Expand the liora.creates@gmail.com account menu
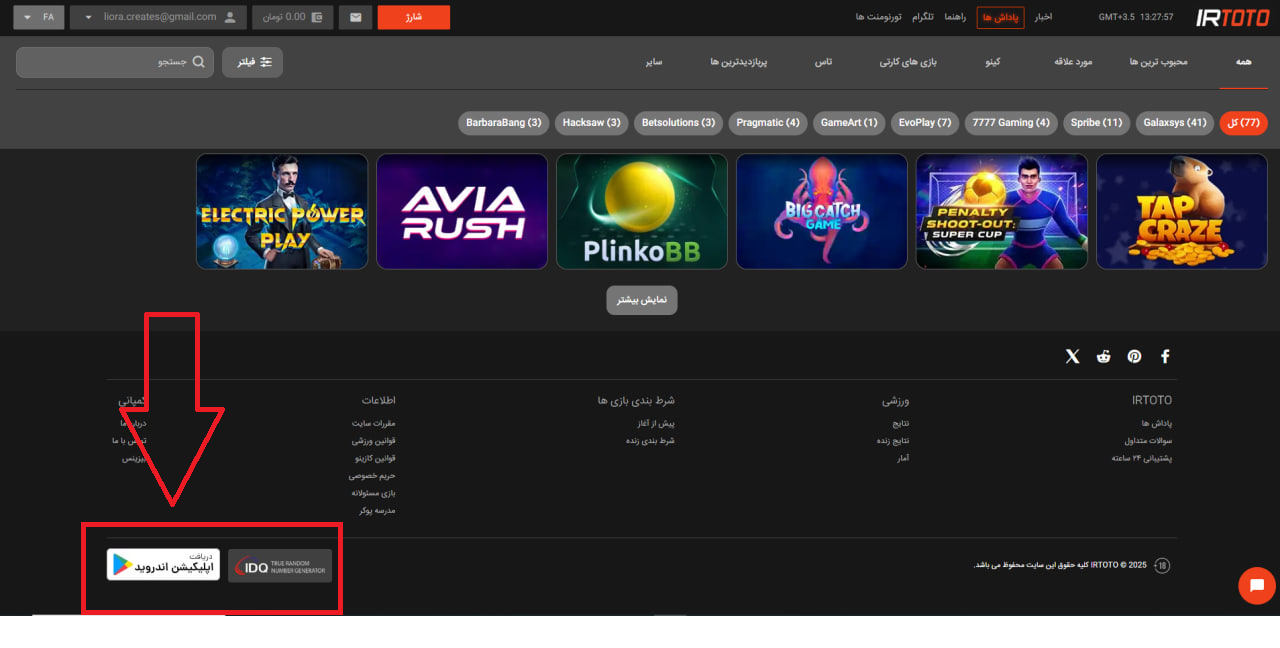The height and width of the screenshot is (648, 1280). (160, 17)
